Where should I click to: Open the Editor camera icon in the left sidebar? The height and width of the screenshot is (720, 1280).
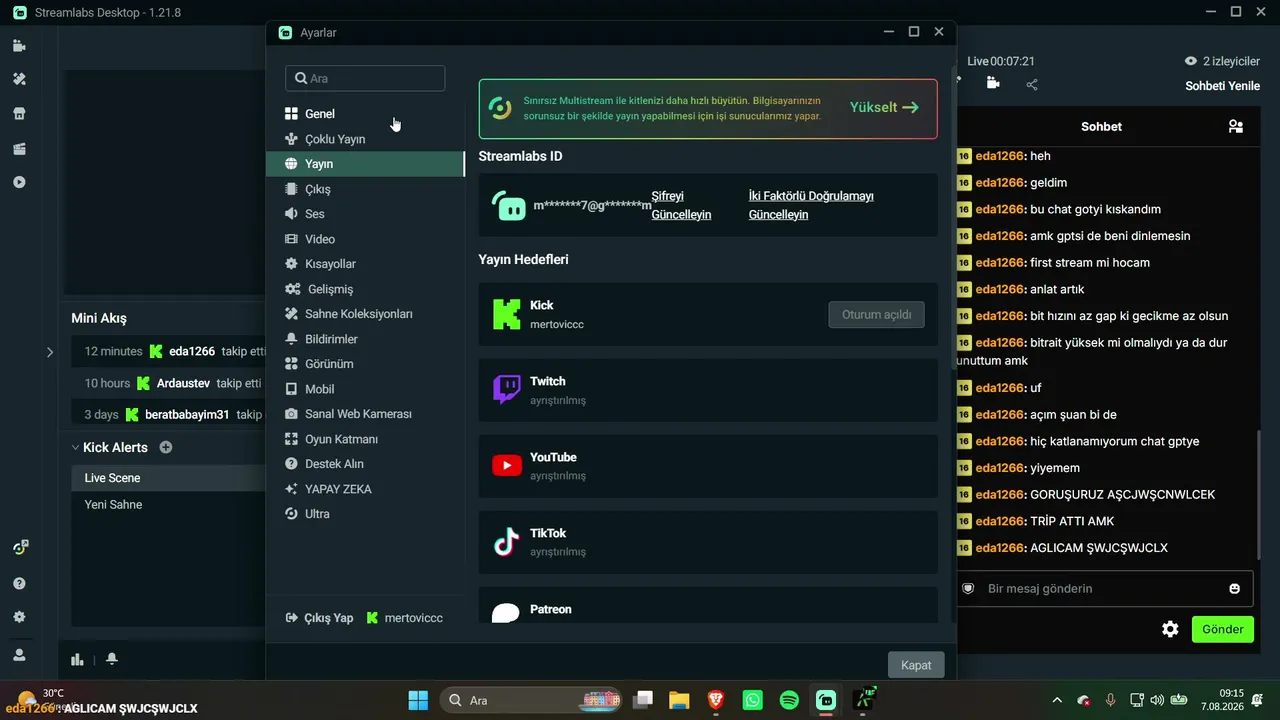coord(19,46)
